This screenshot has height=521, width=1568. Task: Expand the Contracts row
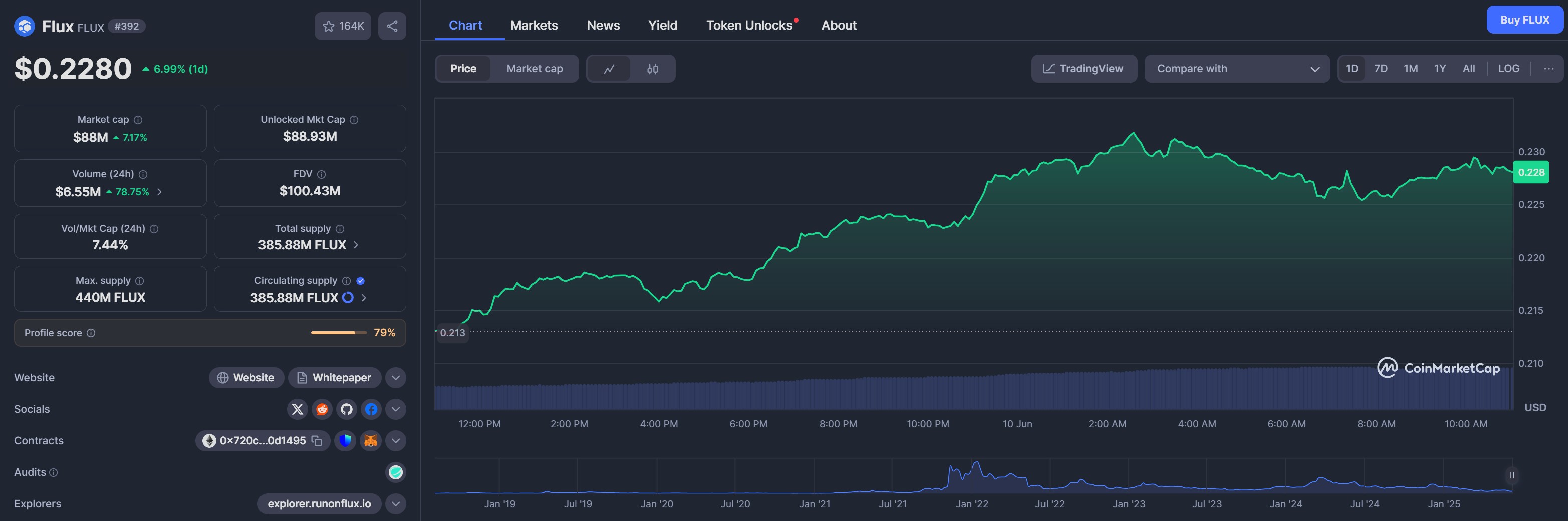396,441
